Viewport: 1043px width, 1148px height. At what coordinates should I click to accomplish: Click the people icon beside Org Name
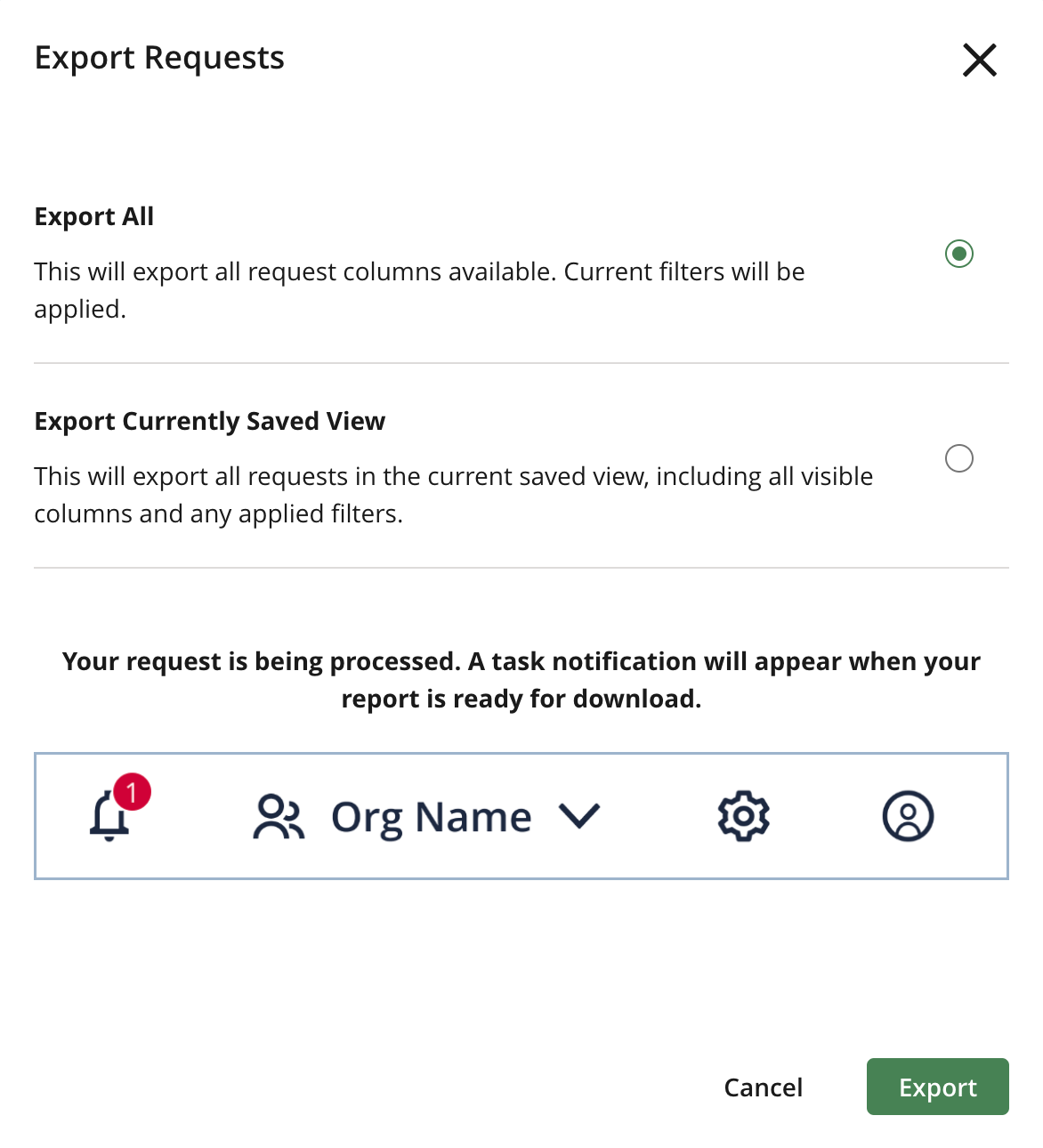click(278, 815)
